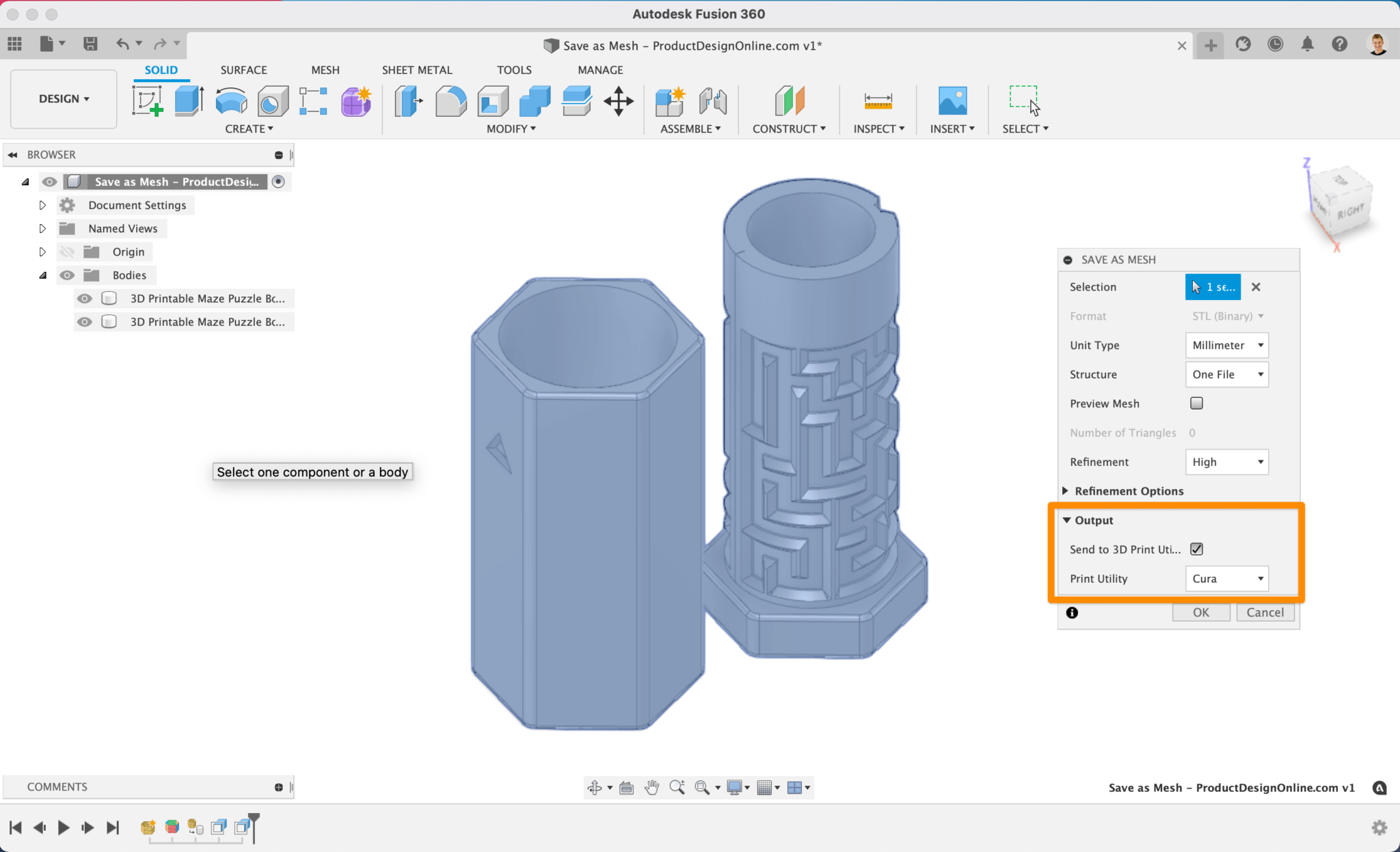Hide the first 3D Printable Maze Puzzle body

click(x=84, y=298)
